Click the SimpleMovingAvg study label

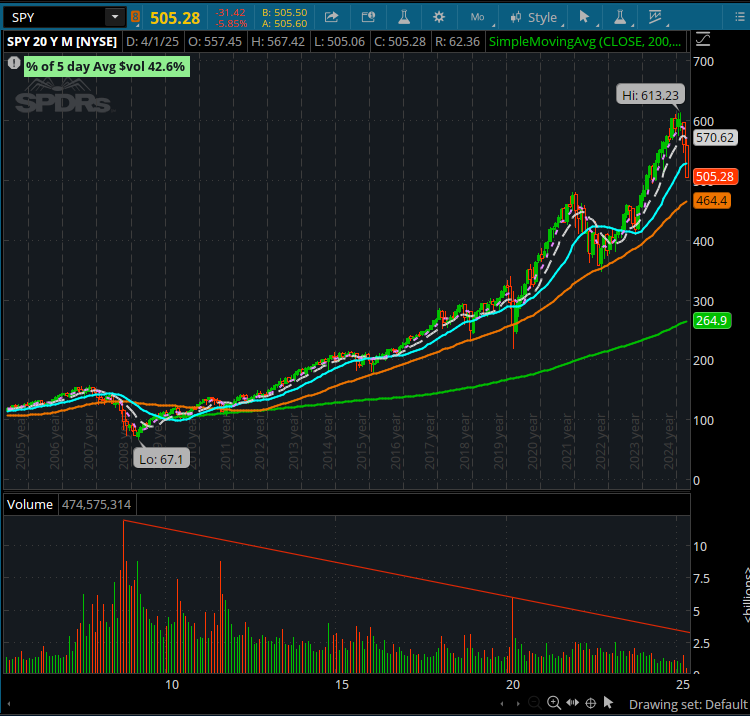click(585, 42)
